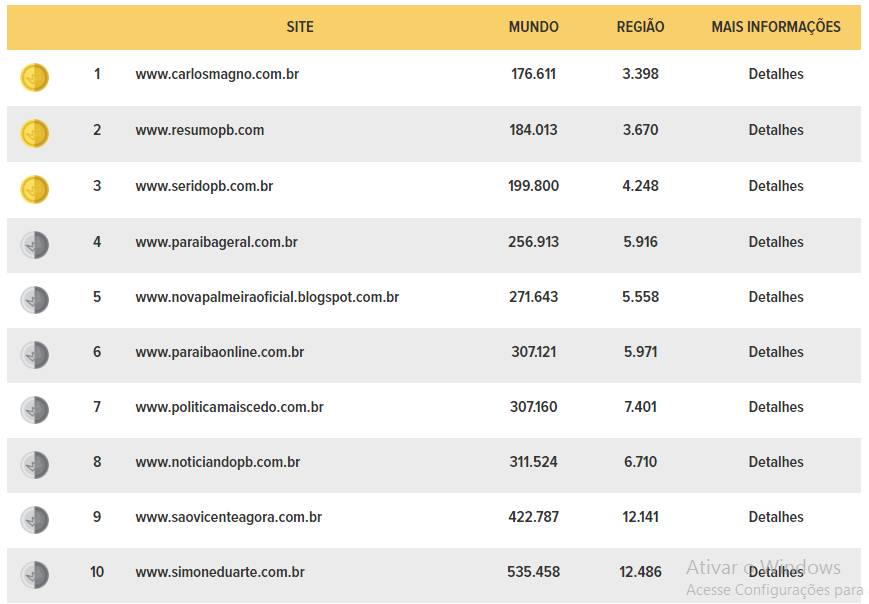869x604 pixels.
Task: Click the www.resumopb.com site link
Action: point(200,130)
